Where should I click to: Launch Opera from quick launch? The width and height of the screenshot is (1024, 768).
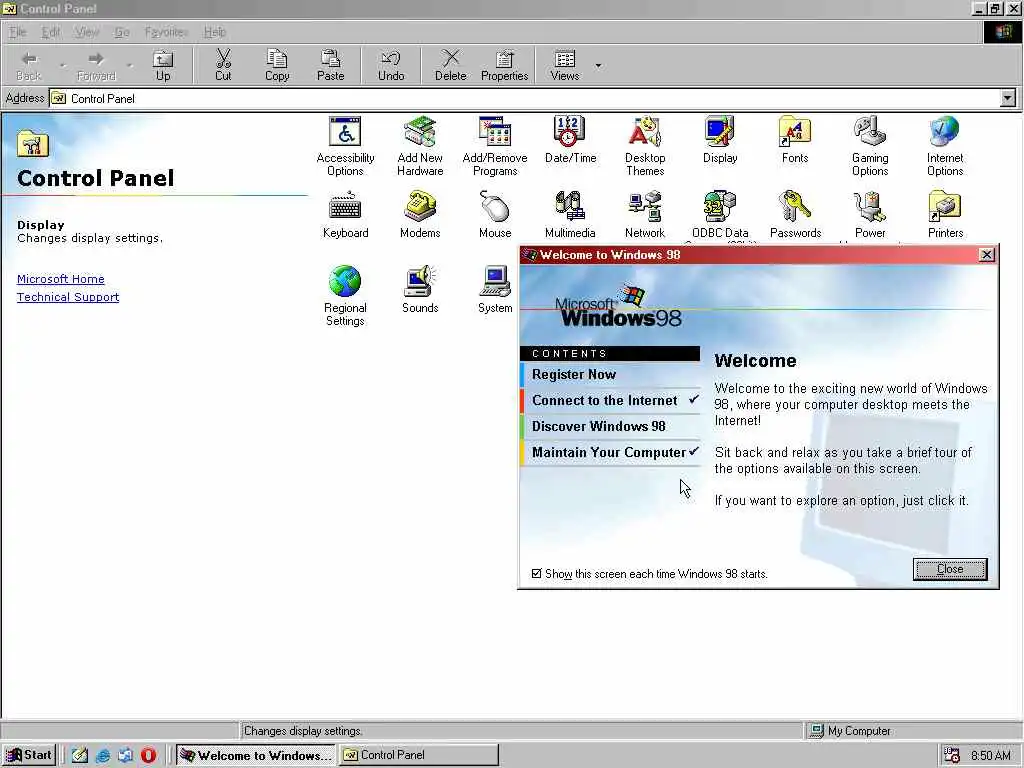(148, 756)
